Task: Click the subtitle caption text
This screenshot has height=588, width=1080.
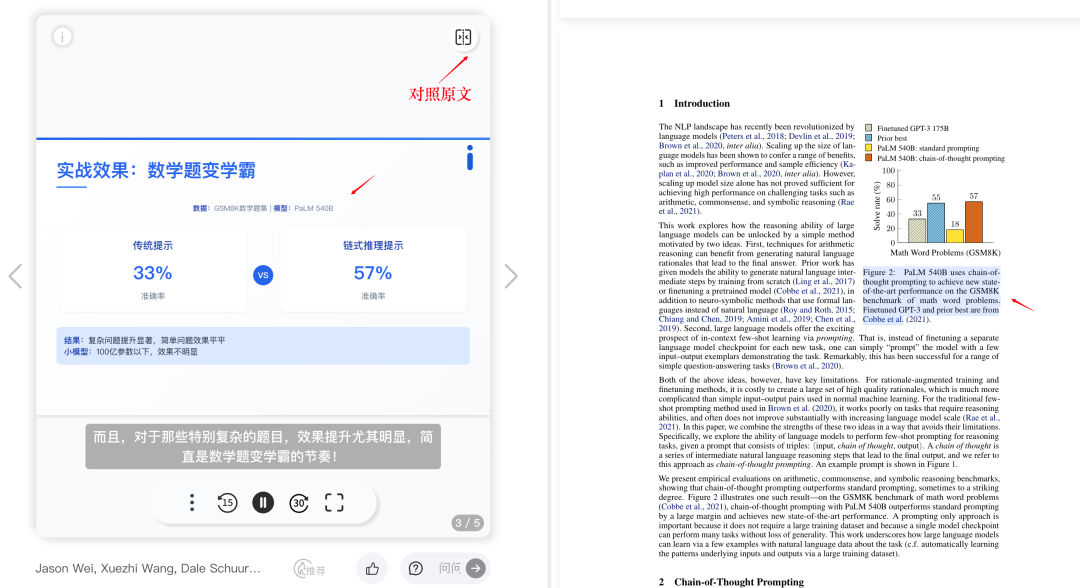Action: [x=263, y=446]
